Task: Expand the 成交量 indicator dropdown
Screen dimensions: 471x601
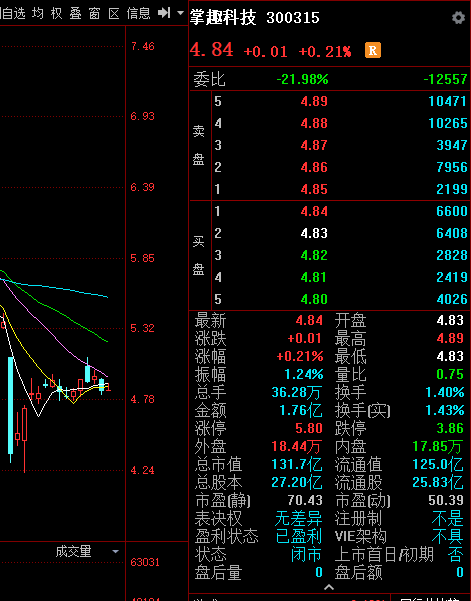Action: pyautogui.click(x=115, y=552)
